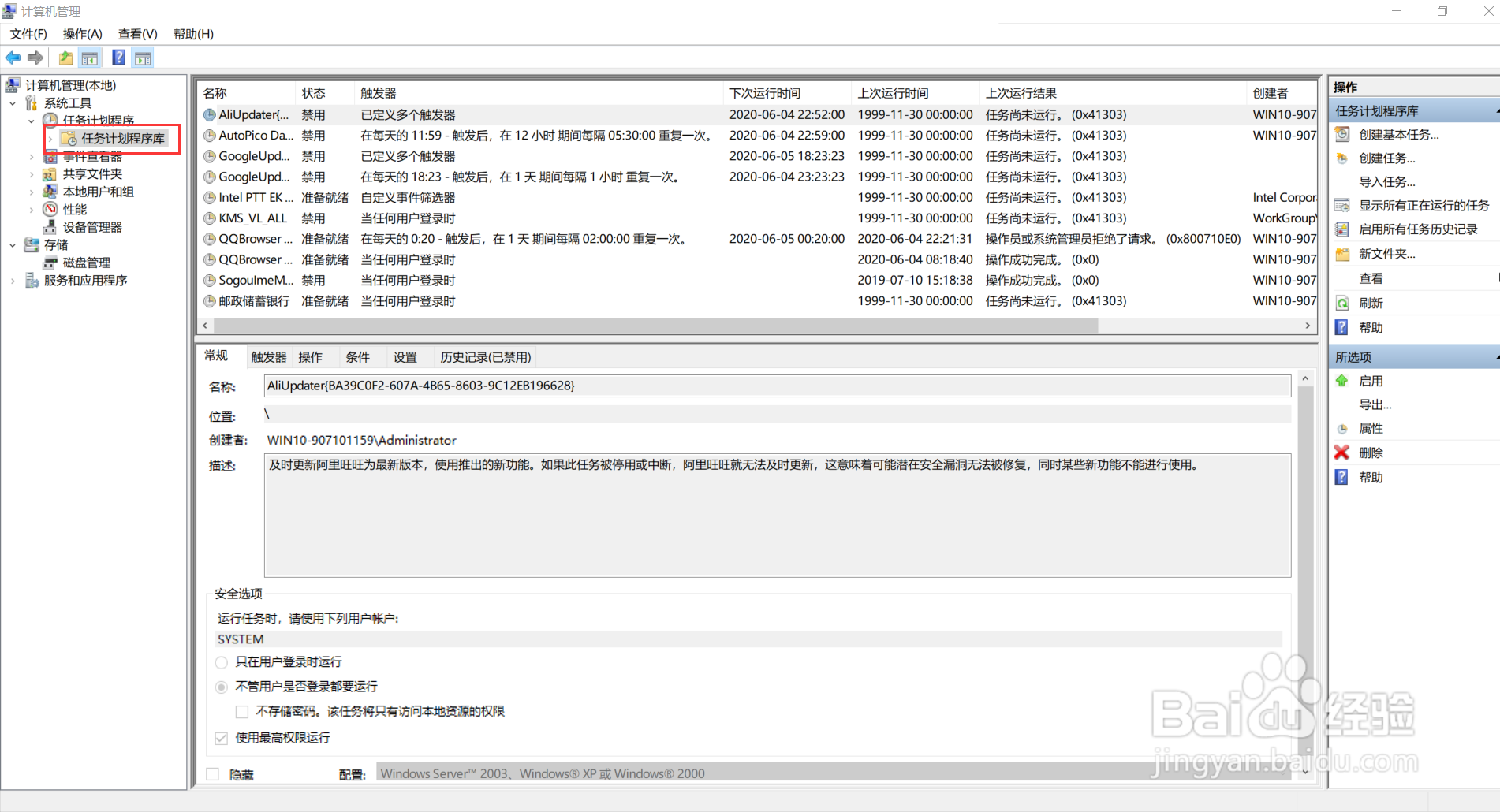
Task: Open the 帮助(H) menu
Action: pos(193,34)
